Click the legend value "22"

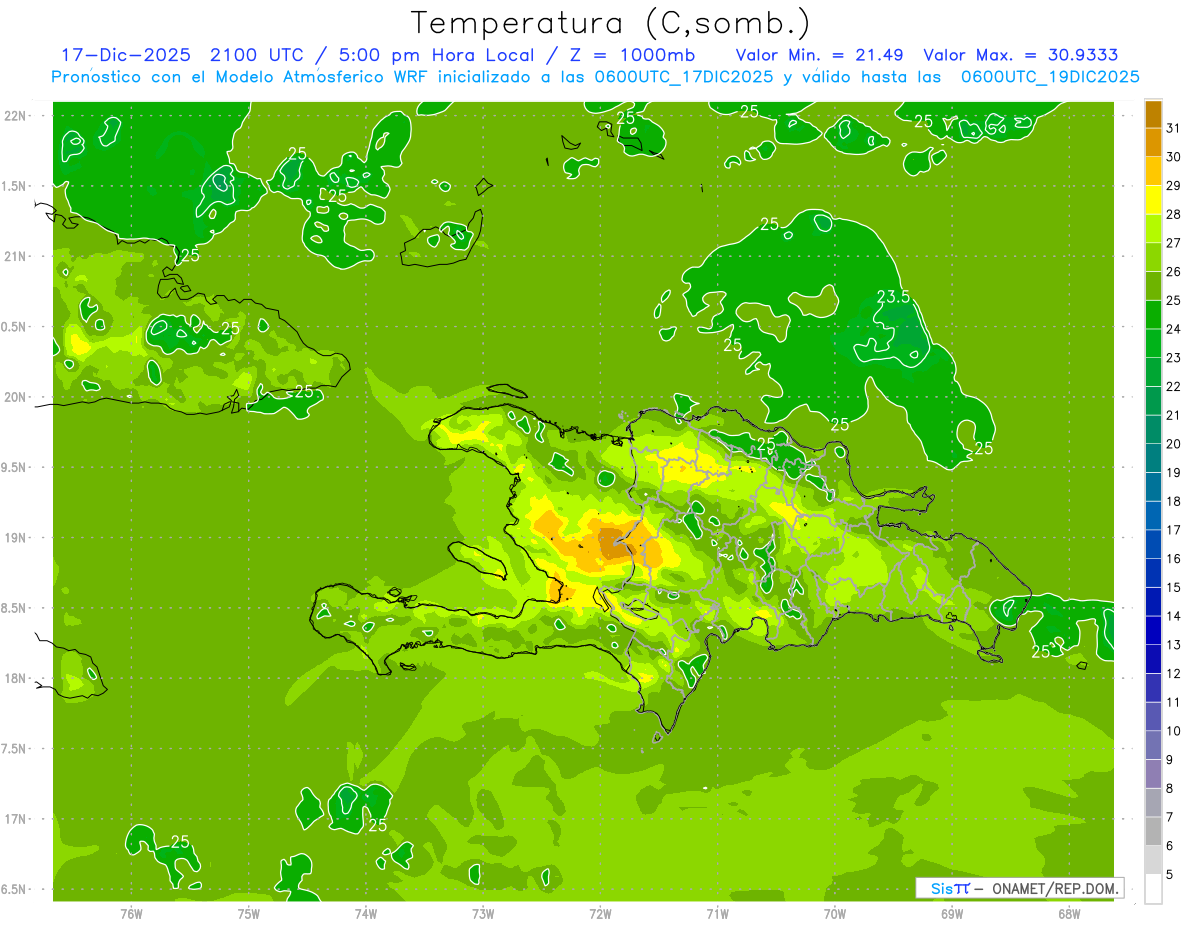coord(1173,386)
